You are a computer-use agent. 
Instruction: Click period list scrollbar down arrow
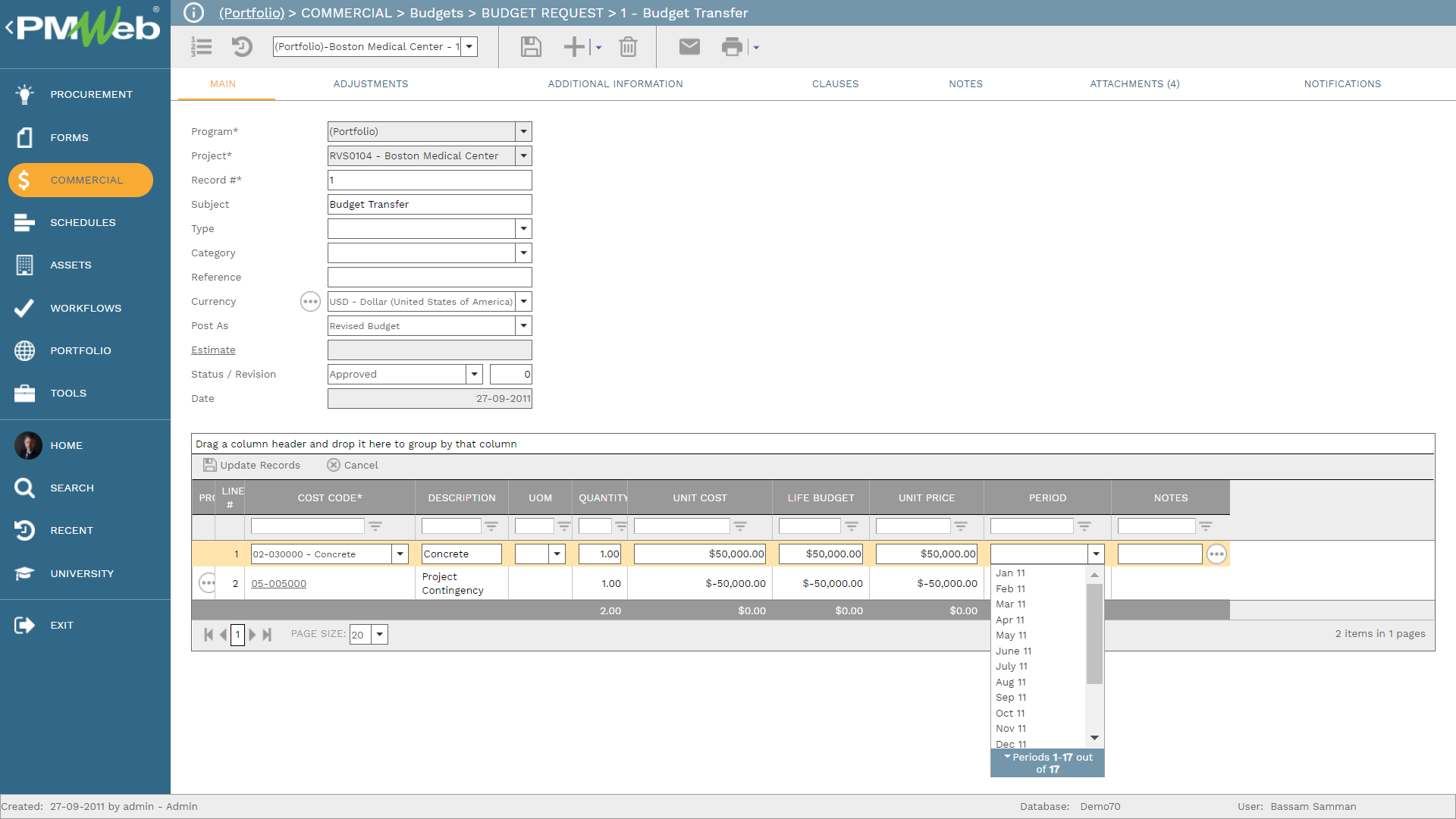coord(1094,737)
